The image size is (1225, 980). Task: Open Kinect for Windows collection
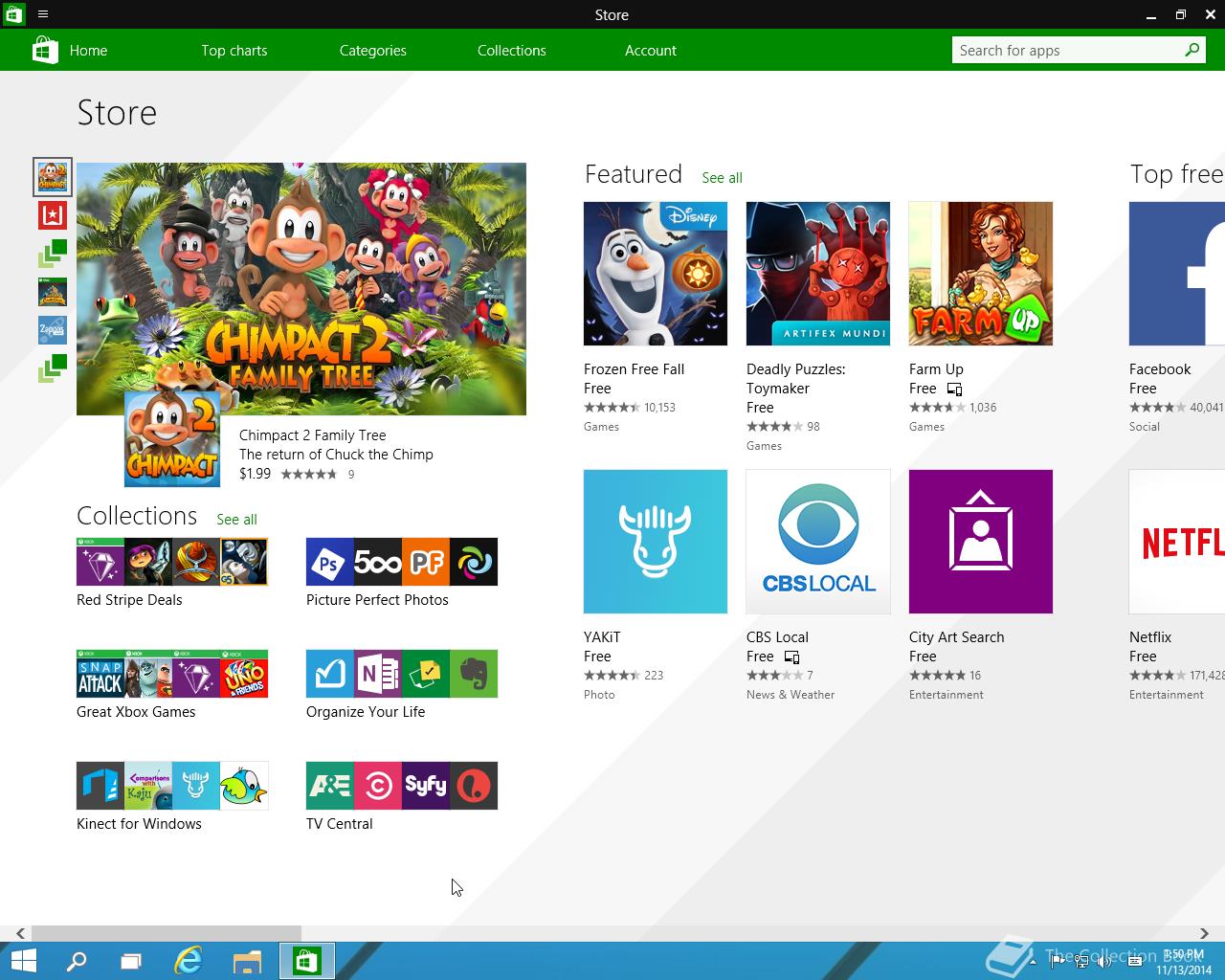[x=172, y=786]
